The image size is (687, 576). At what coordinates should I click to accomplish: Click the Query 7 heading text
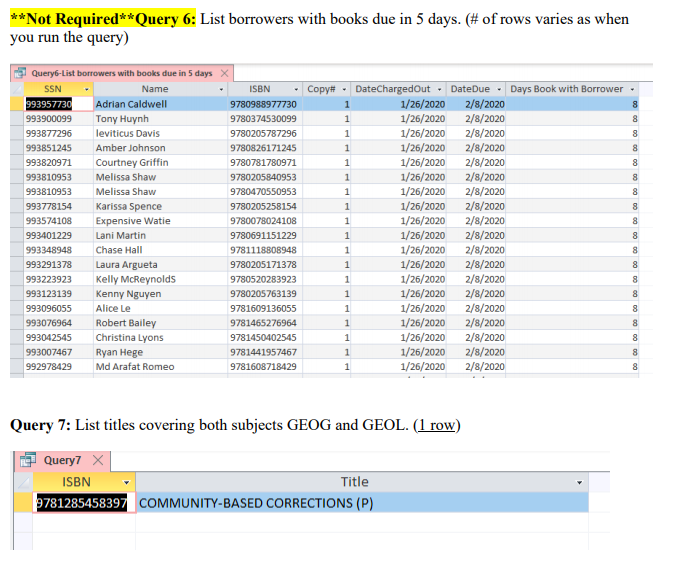pos(40,425)
